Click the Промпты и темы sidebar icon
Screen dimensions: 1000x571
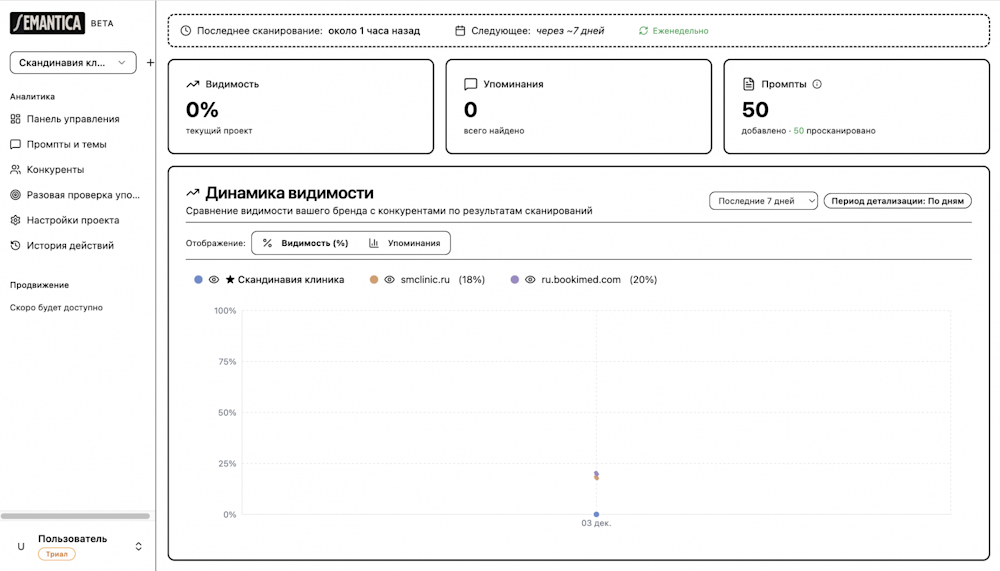16,144
